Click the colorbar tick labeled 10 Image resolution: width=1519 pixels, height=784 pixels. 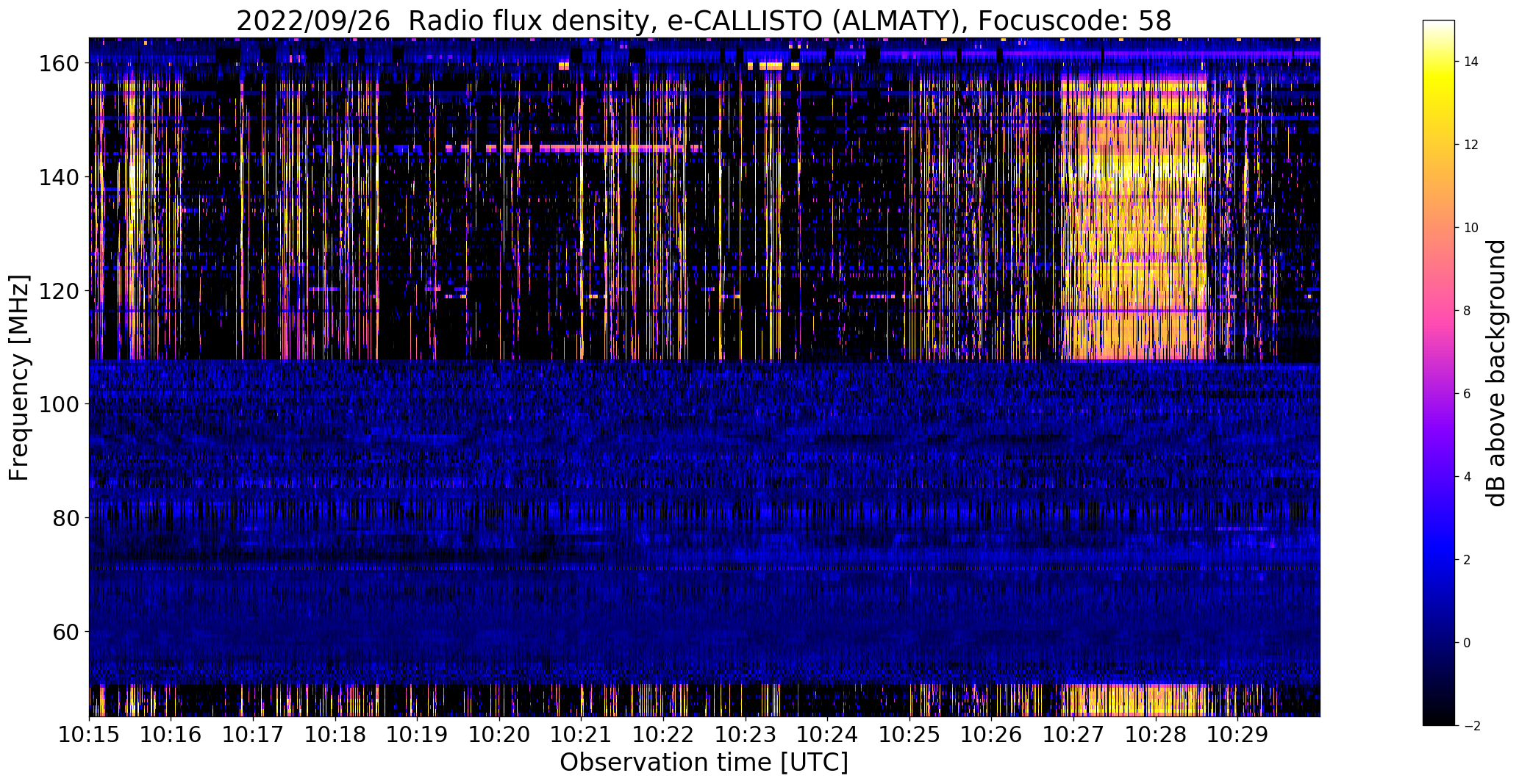point(1470,229)
